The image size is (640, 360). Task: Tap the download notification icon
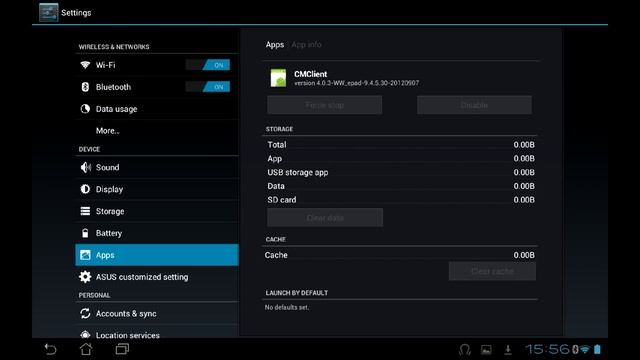pyautogui.click(x=508, y=350)
